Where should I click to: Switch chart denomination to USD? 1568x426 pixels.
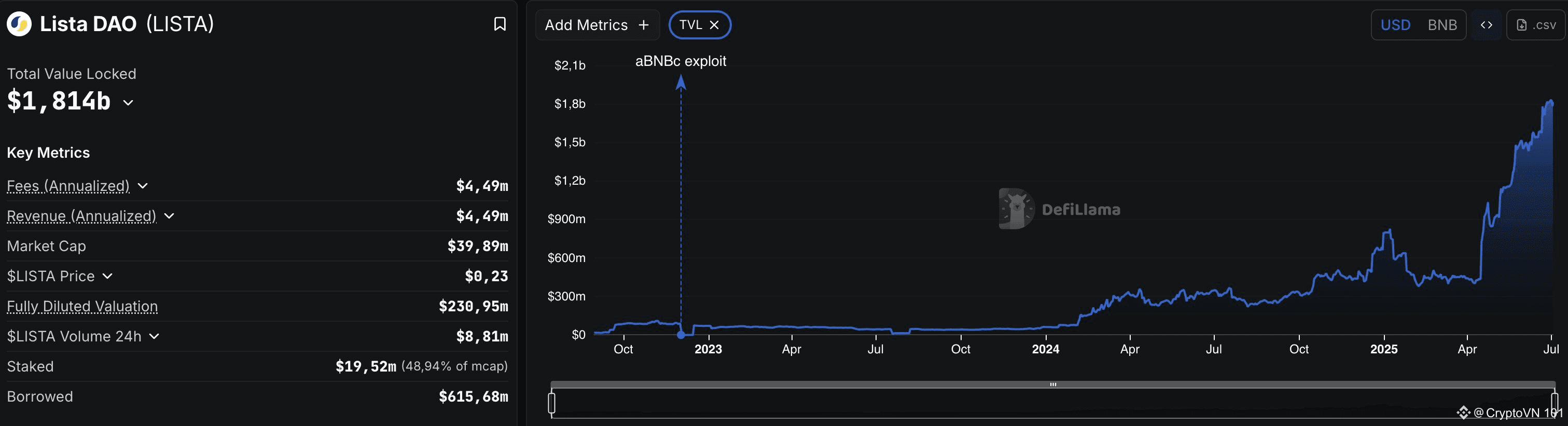click(x=1395, y=25)
